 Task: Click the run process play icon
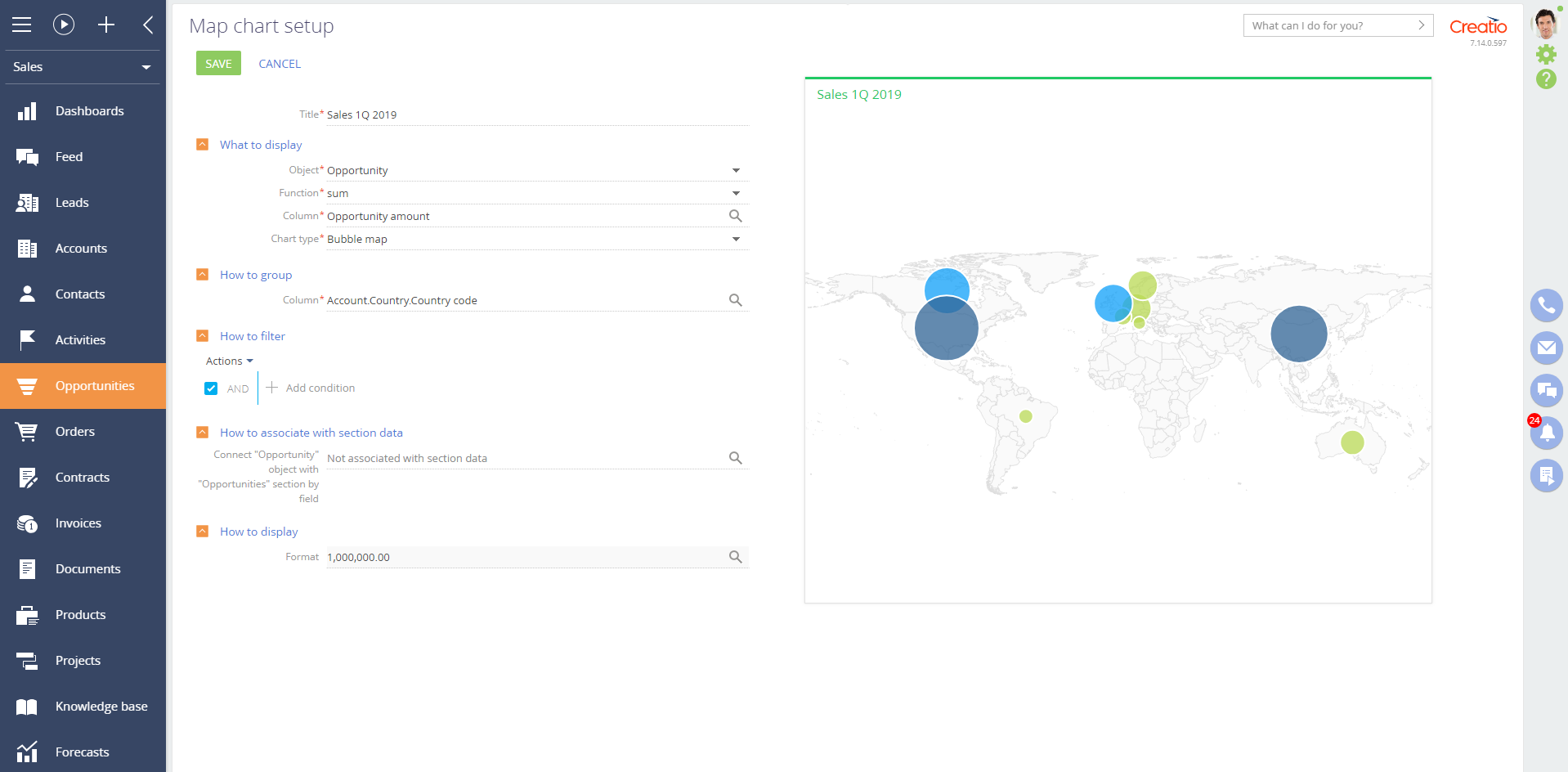[x=64, y=25]
